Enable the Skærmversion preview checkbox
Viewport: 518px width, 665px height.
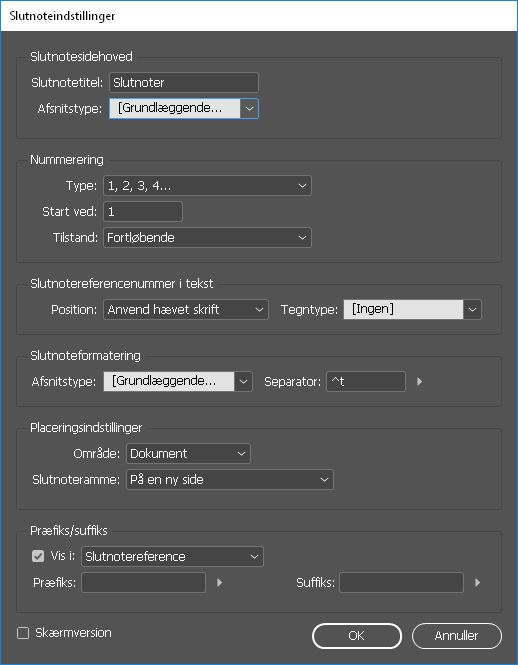23,633
